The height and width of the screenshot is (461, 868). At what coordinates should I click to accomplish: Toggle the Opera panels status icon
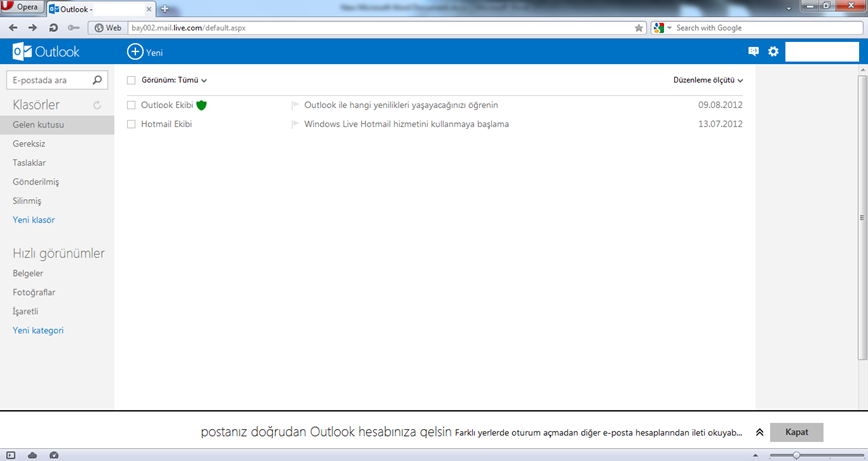[11, 455]
